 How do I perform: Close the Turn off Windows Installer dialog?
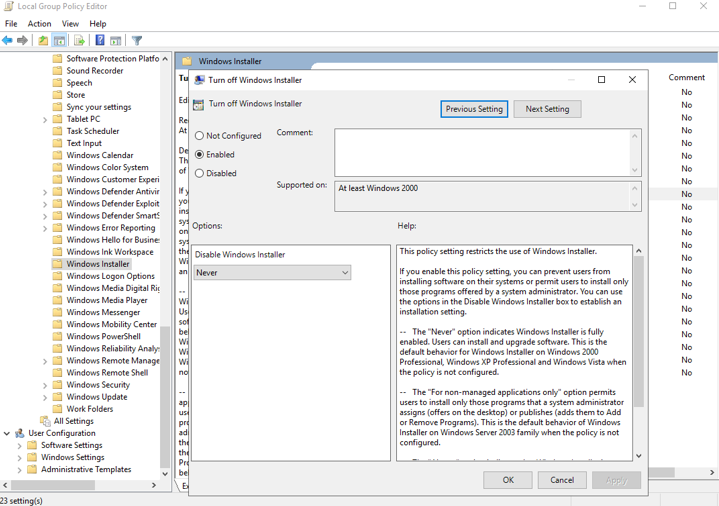[632, 80]
